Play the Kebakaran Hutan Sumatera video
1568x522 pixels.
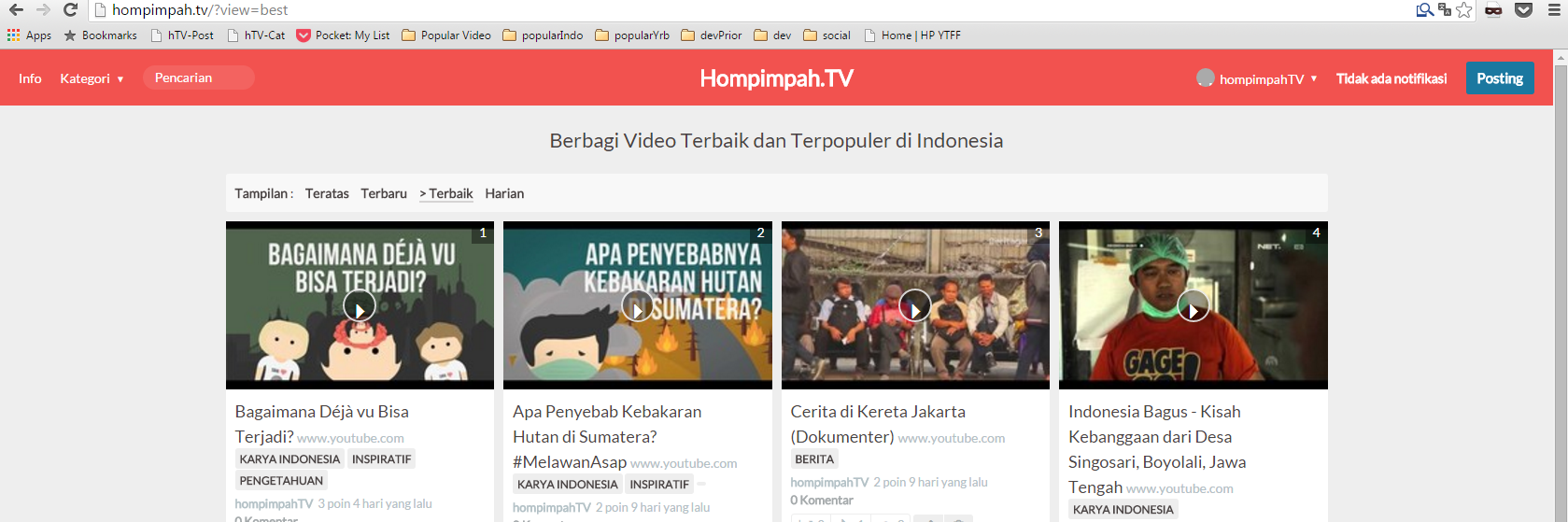tap(638, 305)
